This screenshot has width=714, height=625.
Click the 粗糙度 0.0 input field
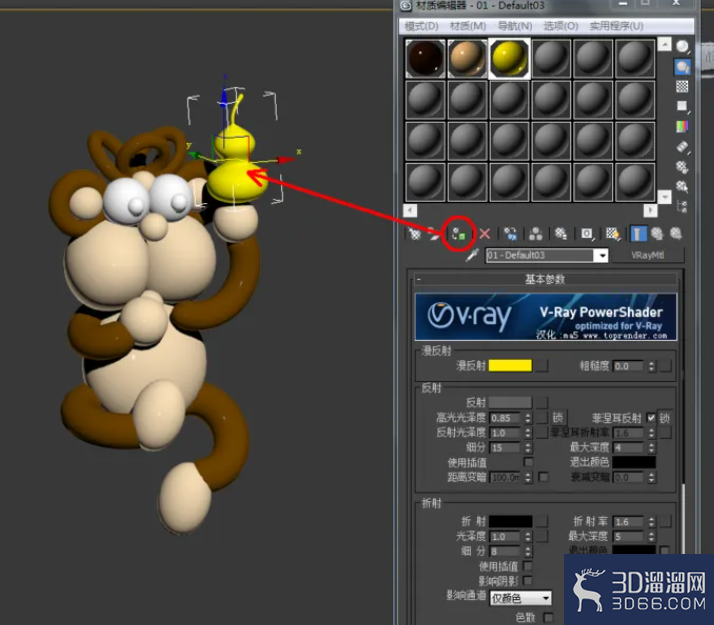pyautogui.click(x=628, y=366)
